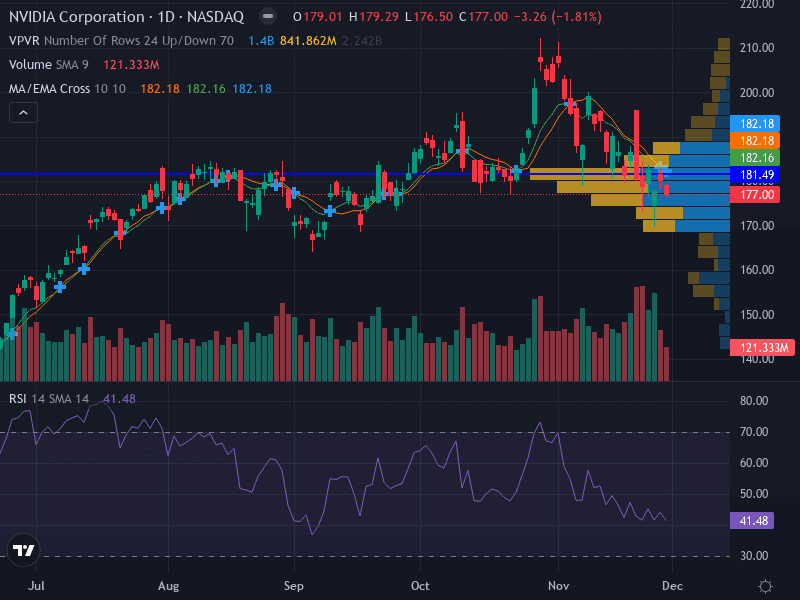Click the RSI 41.48 value in legend
This screenshot has height=600, width=800.
[119, 398]
